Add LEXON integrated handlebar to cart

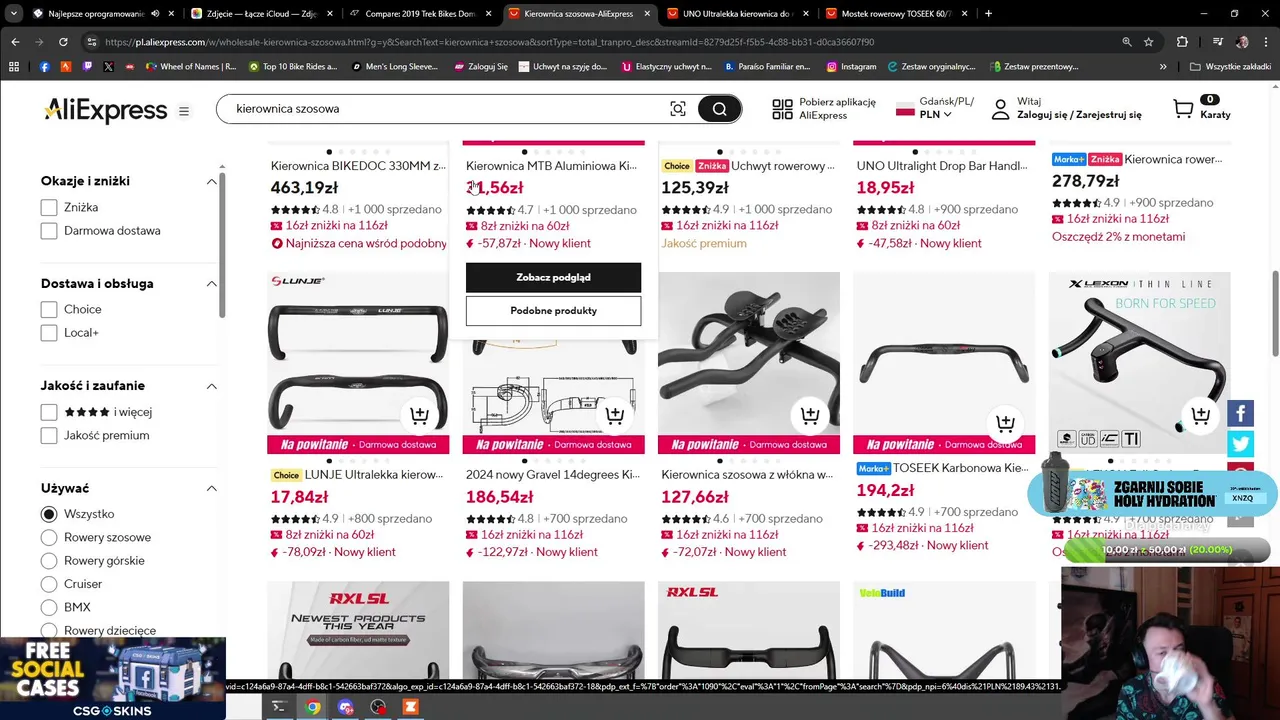[1200, 415]
